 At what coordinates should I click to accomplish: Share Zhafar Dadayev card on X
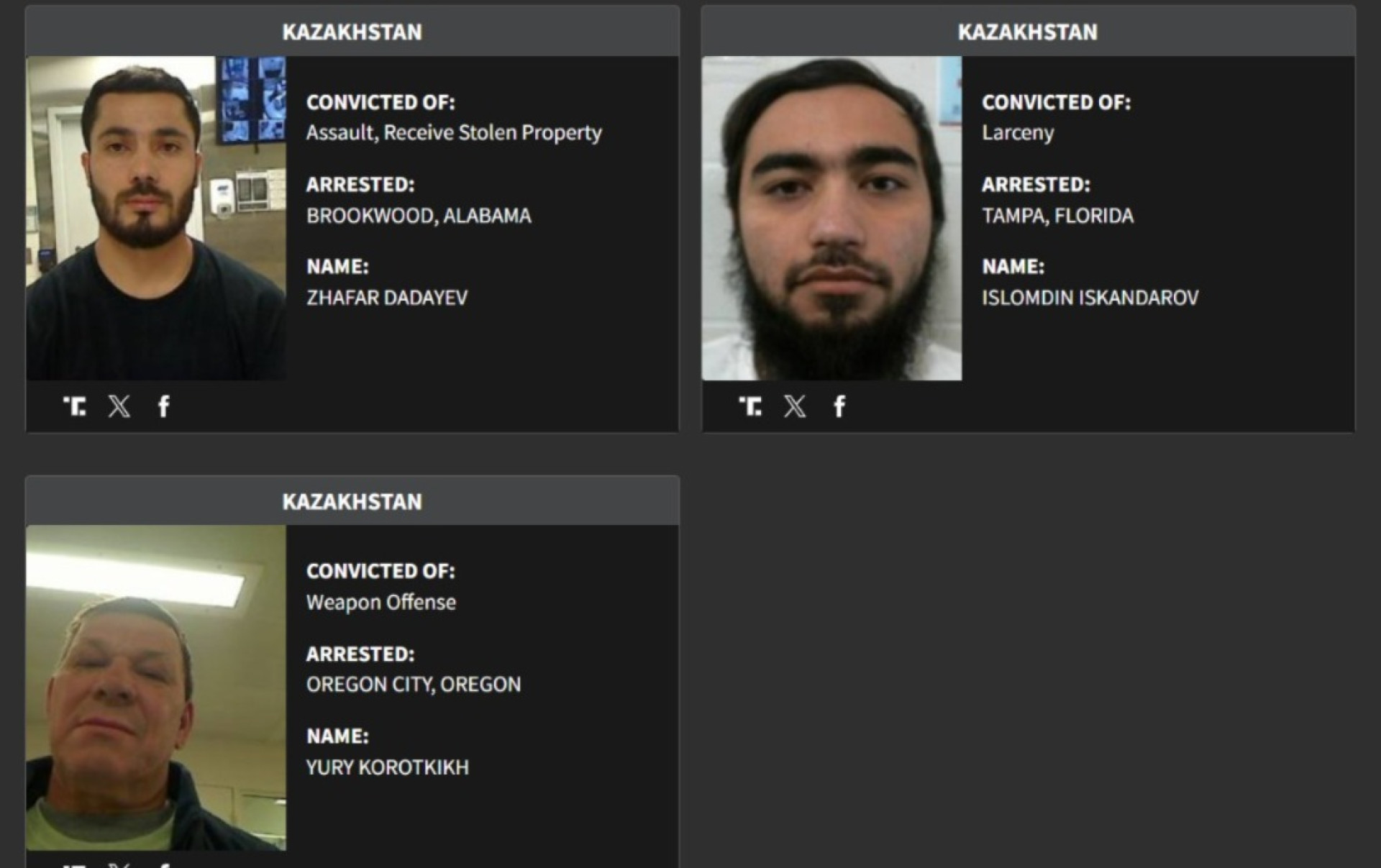[119, 406]
